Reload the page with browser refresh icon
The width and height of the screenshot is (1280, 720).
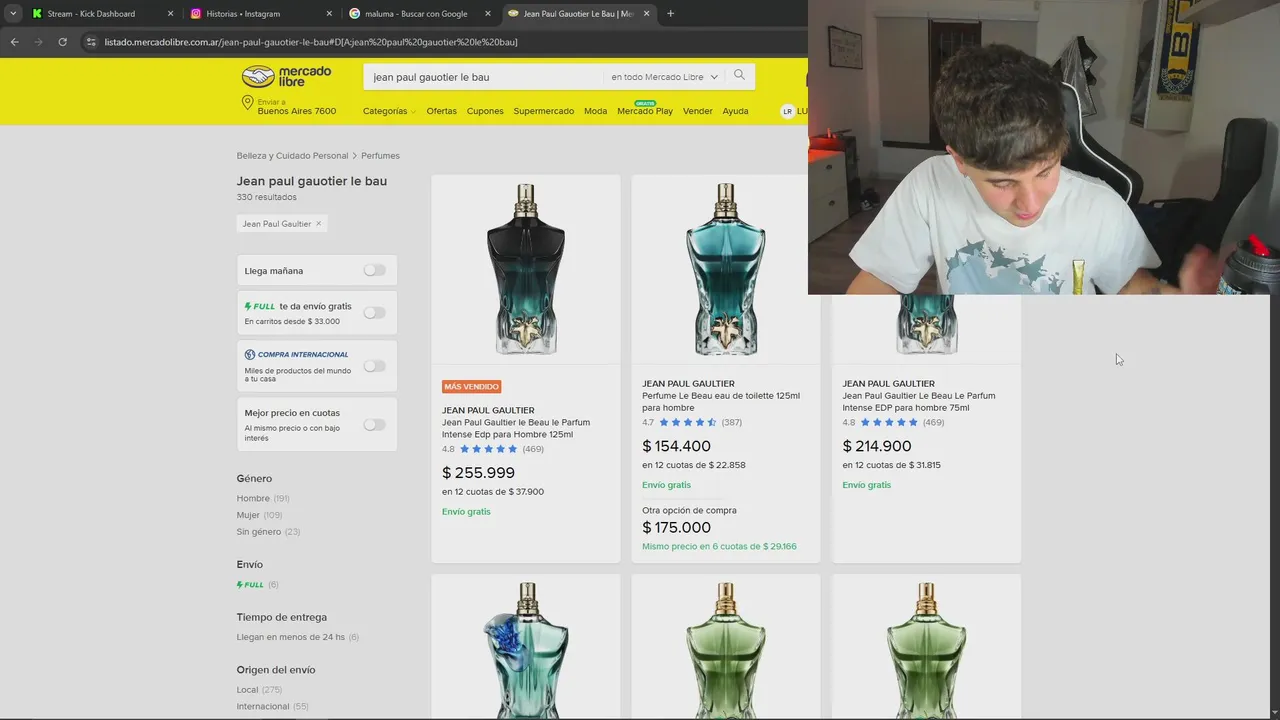pyautogui.click(x=62, y=42)
